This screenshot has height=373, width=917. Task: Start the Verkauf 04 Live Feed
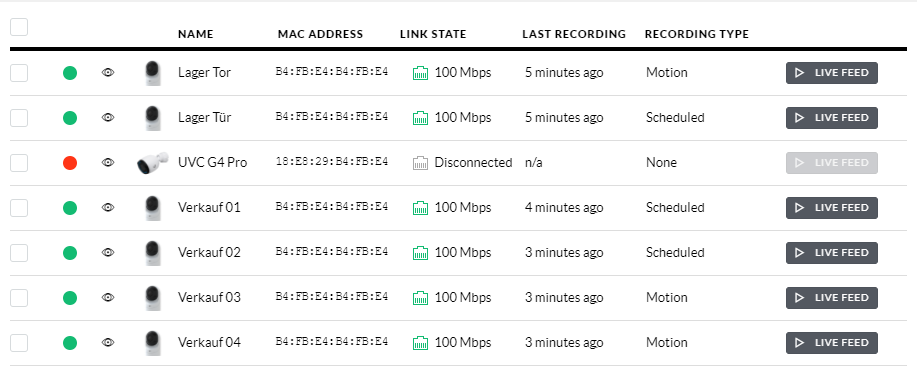coord(832,343)
